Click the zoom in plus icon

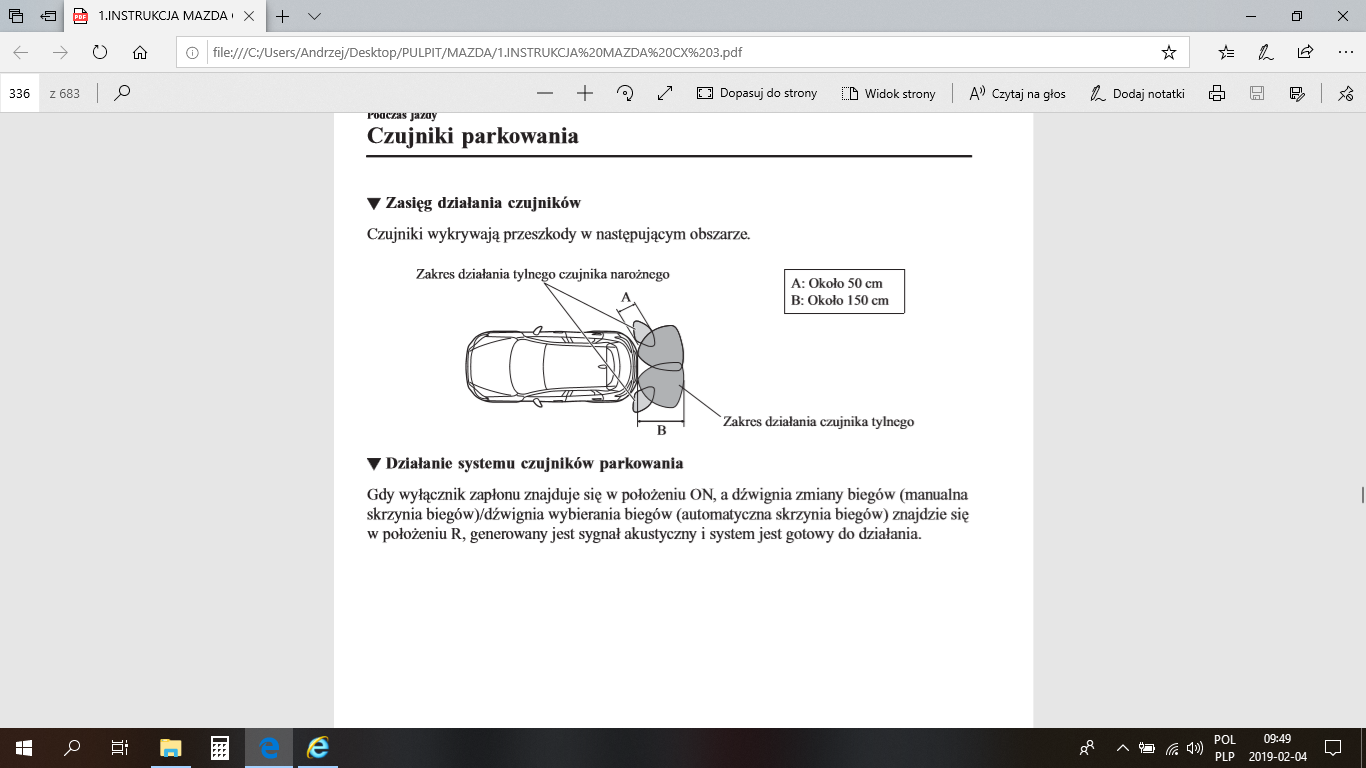pyautogui.click(x=585, y=93)
